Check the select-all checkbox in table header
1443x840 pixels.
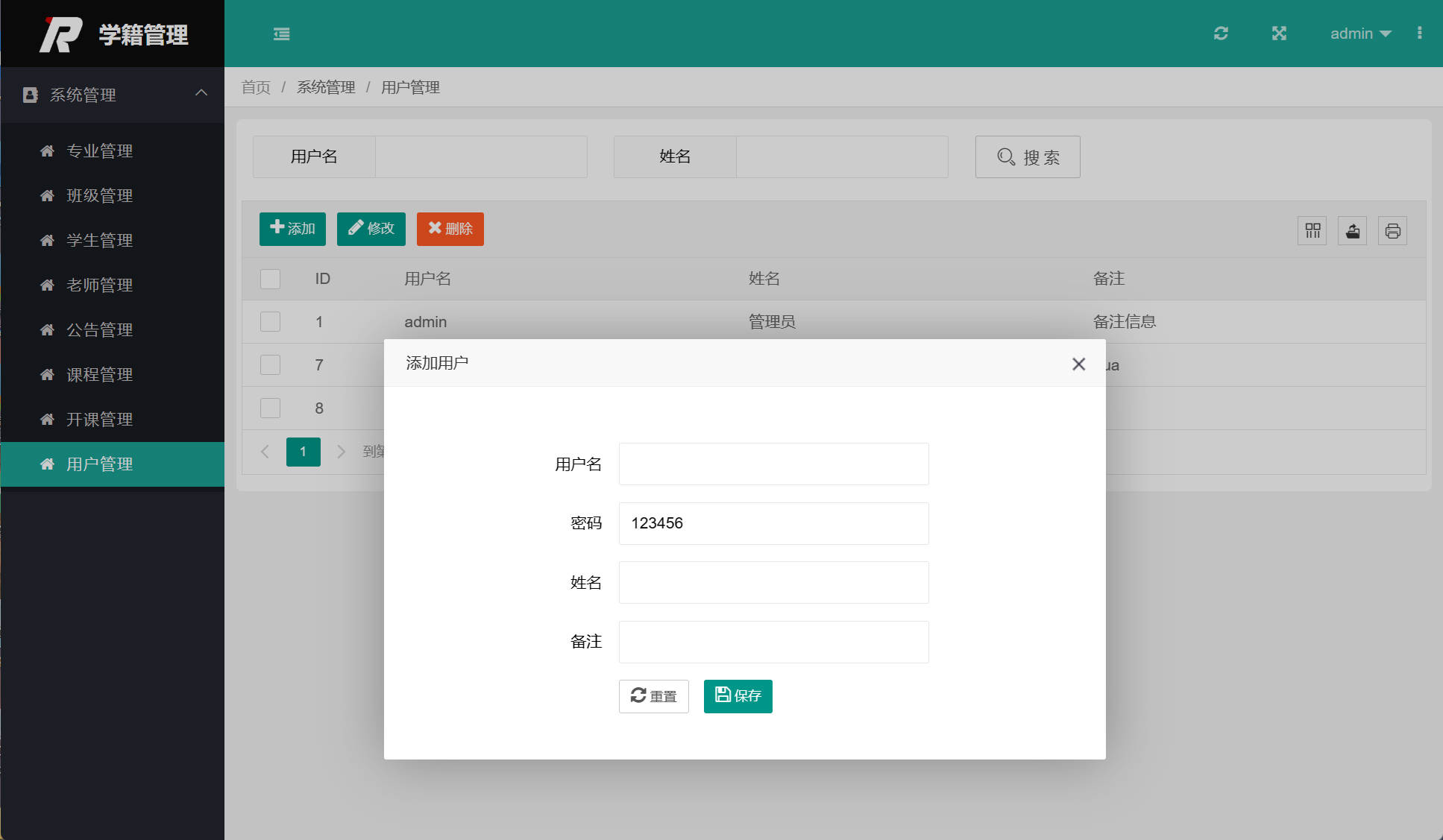pos(270,278)
